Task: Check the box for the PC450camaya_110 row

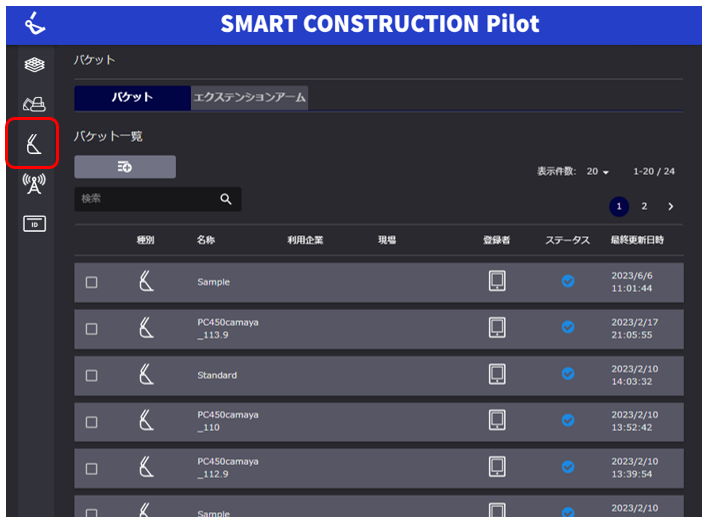Action: [91, 422]
